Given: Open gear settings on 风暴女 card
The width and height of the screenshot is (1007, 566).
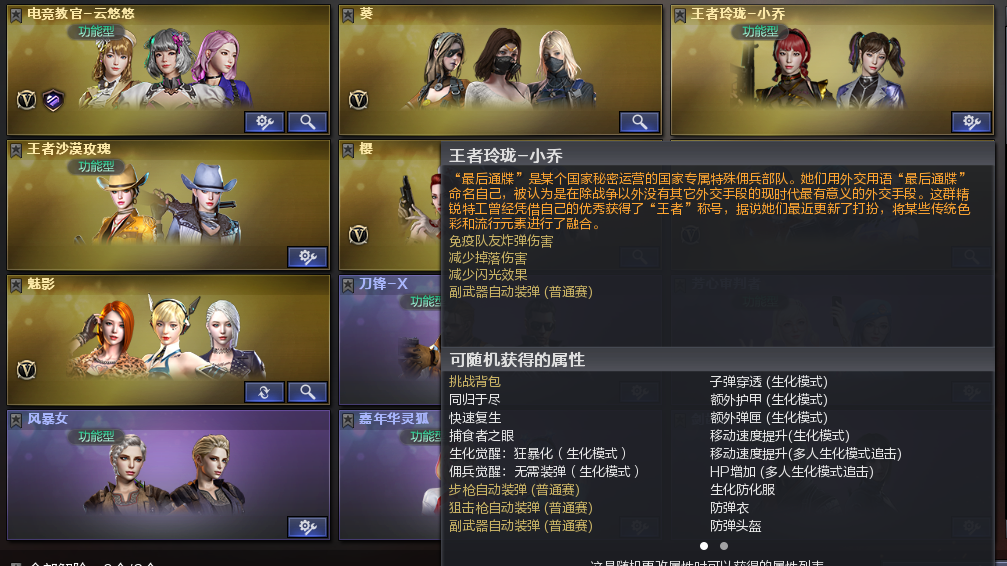Looking at the screenshot, I should click(308, 527).
